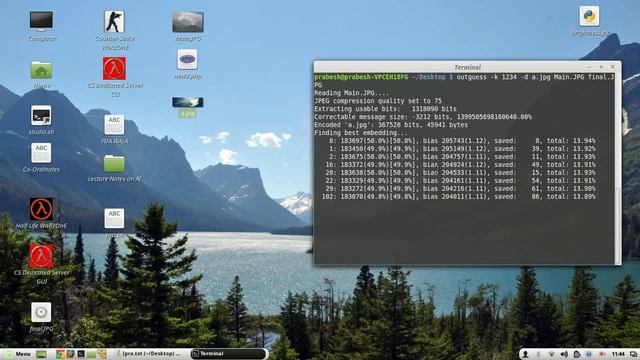Image resolution: width=640 pixels, height=360 pixels.
Task: Click the outguess command line text
Action: 464,81
